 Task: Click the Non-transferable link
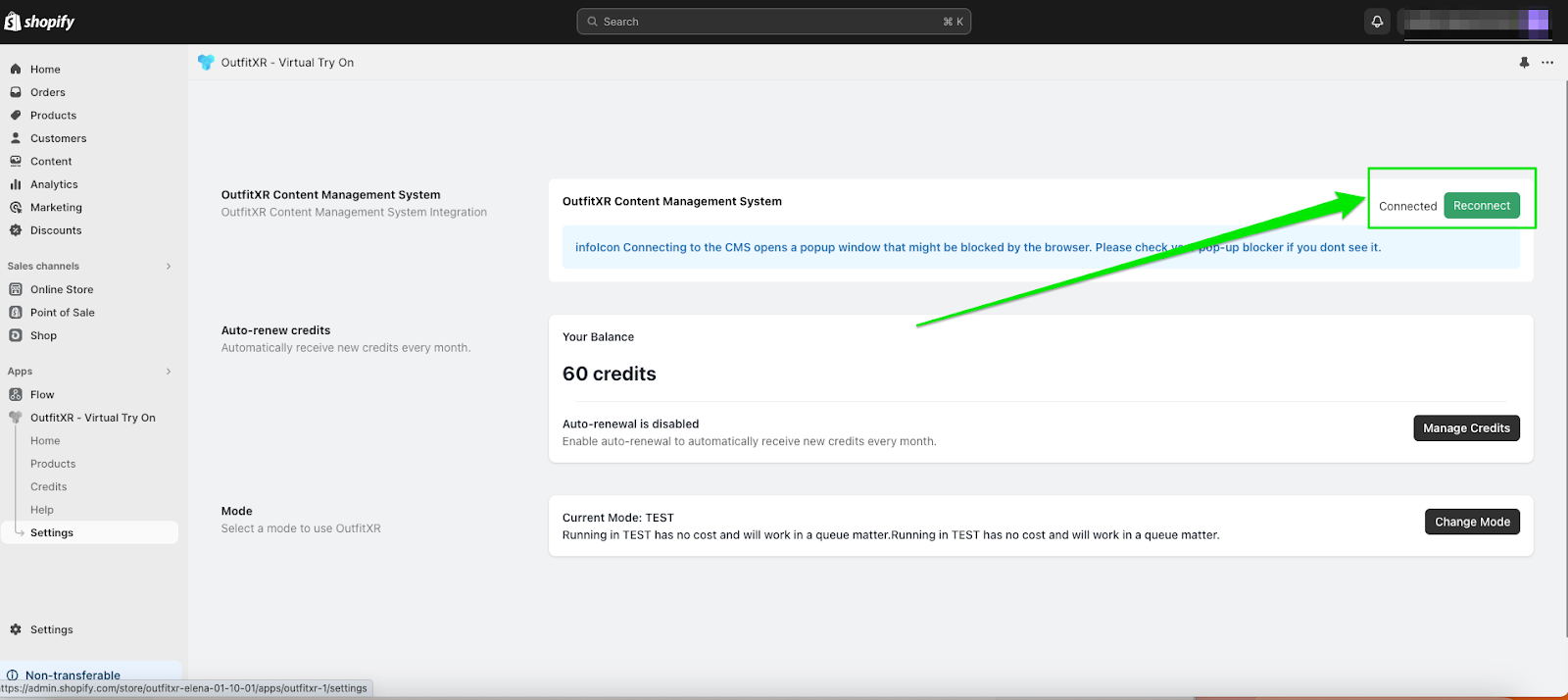pos(73,675)
